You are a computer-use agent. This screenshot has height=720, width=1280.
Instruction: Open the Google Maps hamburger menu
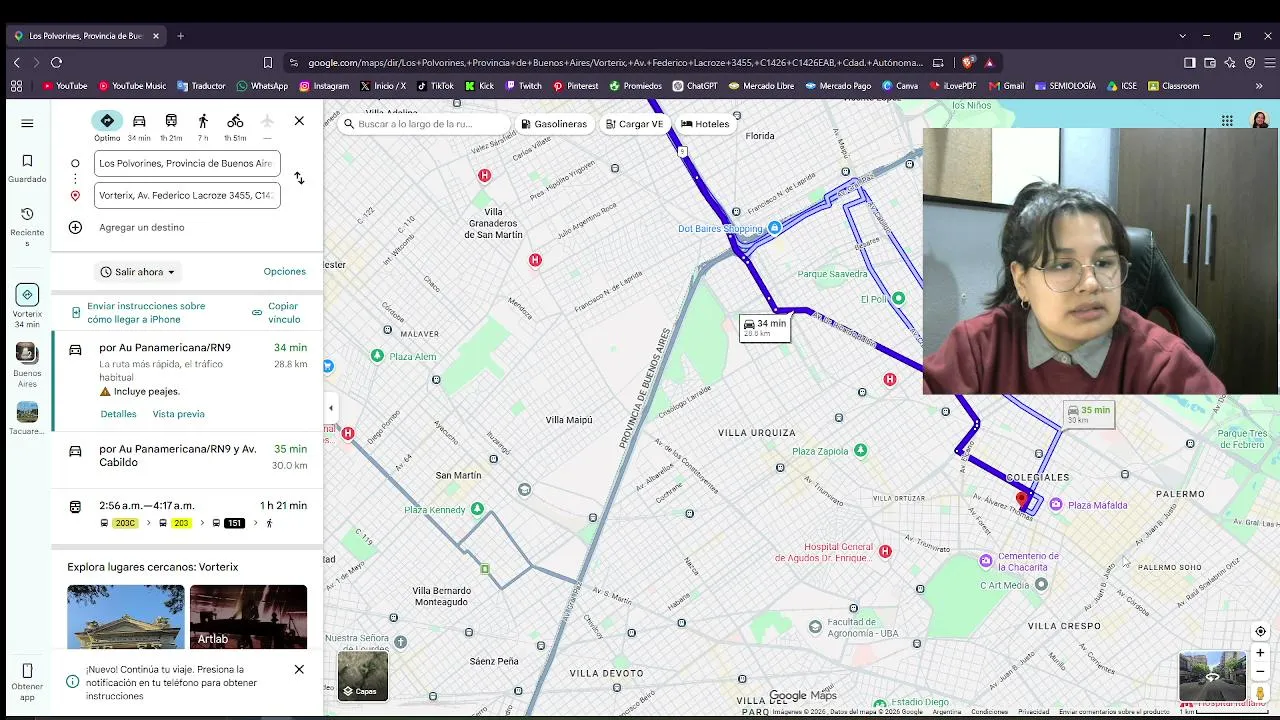pos(27,123)
